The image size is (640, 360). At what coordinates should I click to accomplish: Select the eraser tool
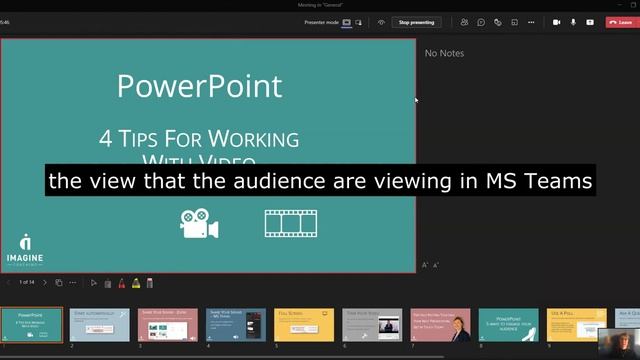(150, 283)
